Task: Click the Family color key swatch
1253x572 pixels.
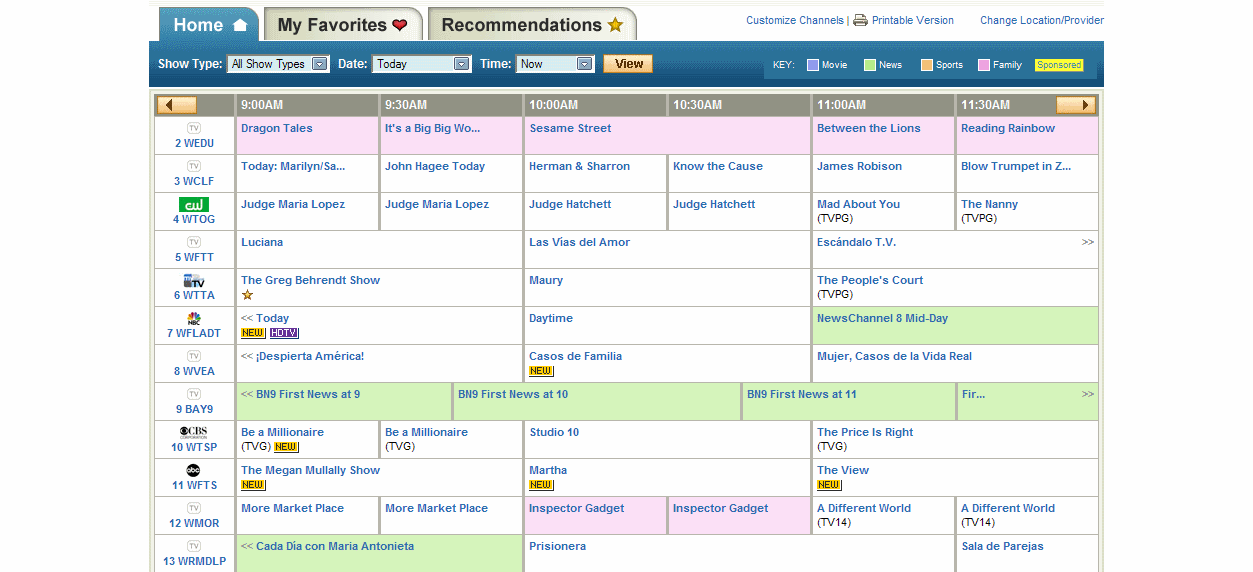Action: 984,65
